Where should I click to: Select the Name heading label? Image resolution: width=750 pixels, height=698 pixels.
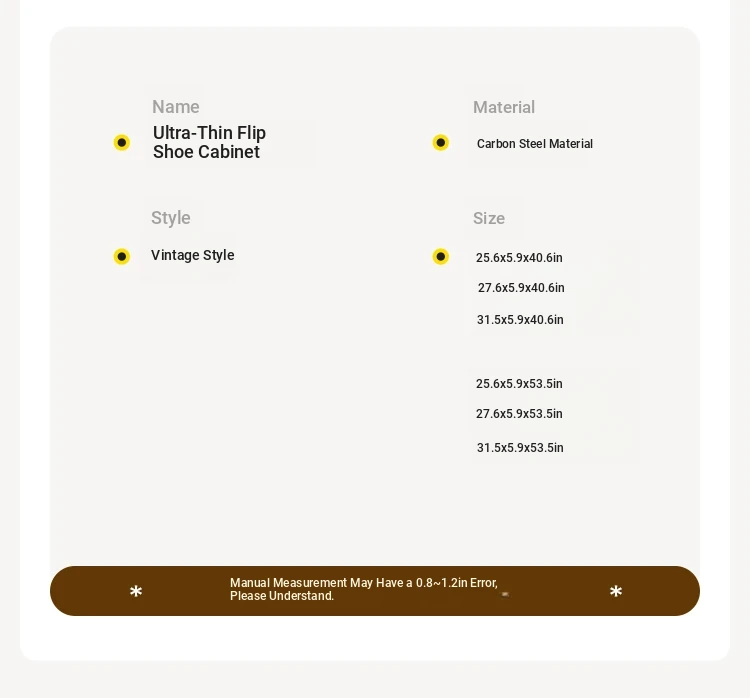176,107
